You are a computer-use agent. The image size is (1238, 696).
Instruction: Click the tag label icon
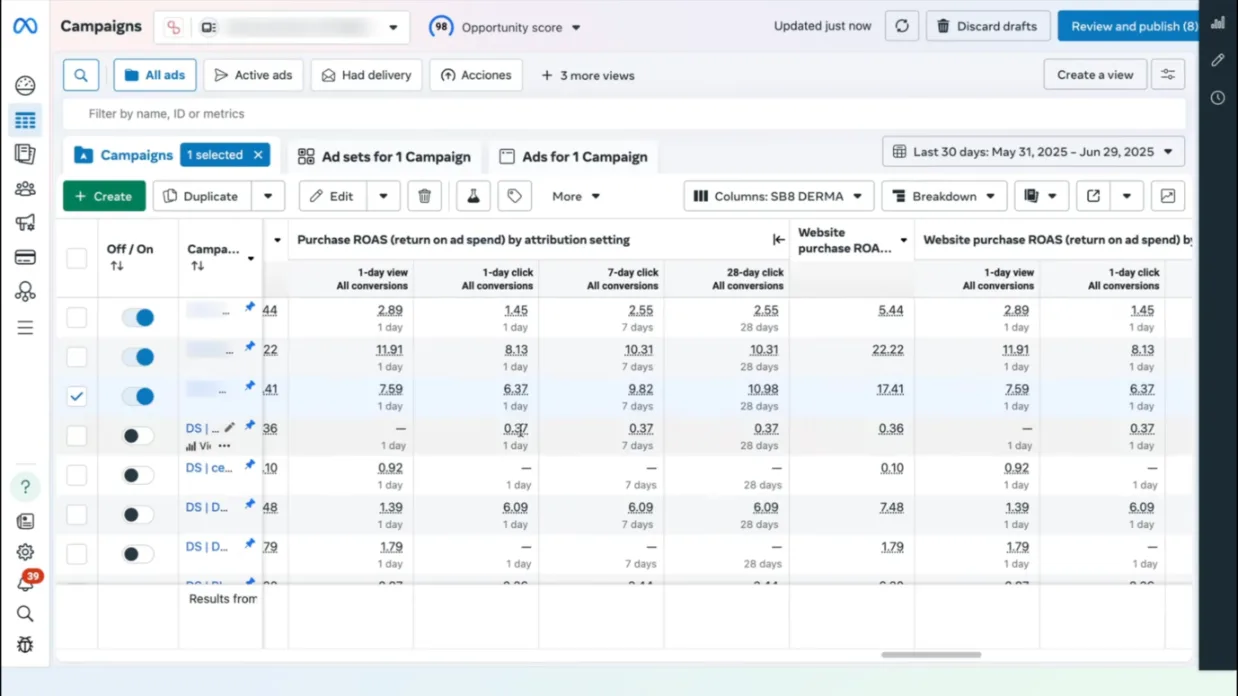[x=514, y=196]
